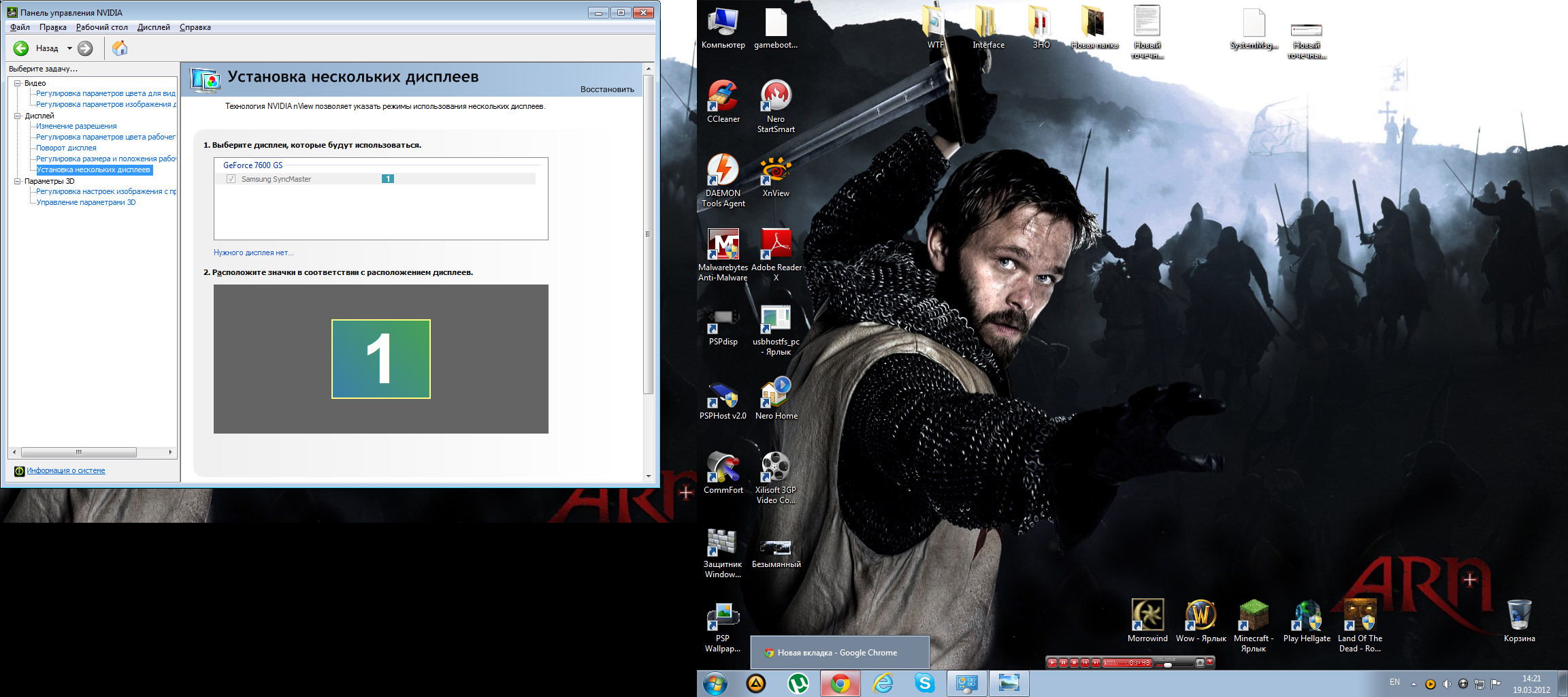The height and width of the screenshot is (697, 1568).
Task: Open the Назад history dropdown arrow
Action: pyautogui.click(x=69, y=48)
